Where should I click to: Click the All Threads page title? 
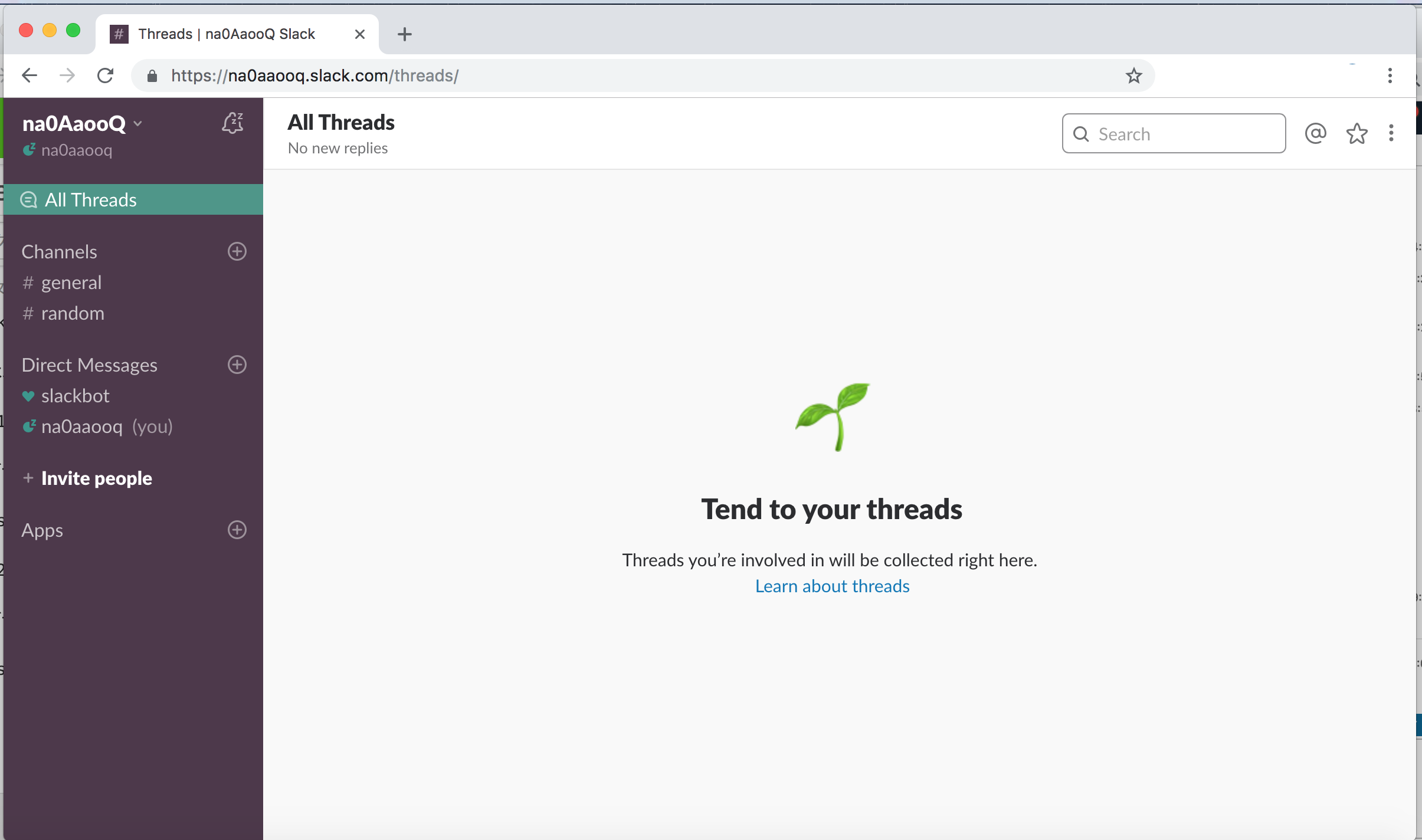[x=341, y=123]
